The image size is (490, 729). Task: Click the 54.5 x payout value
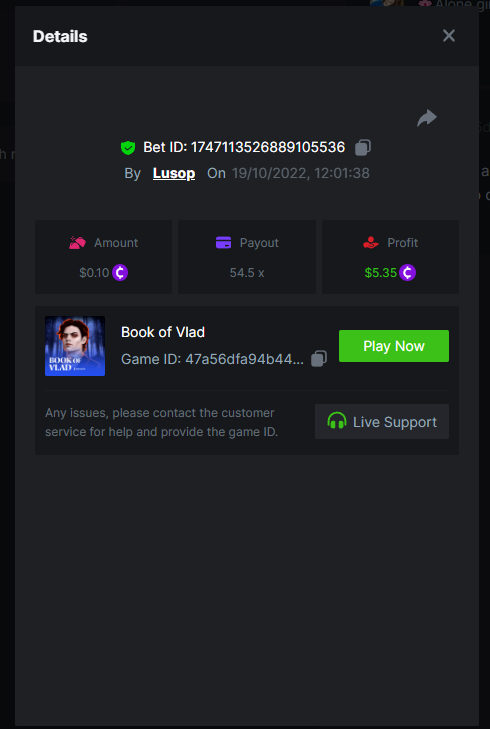[x=247, y=272]
